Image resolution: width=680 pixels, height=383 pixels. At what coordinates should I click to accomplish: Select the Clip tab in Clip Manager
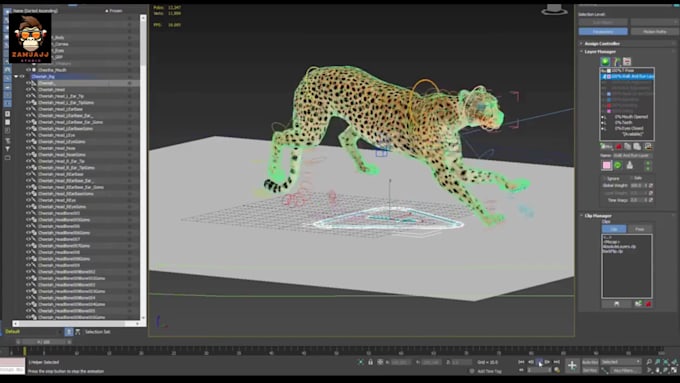pos(614,229)
